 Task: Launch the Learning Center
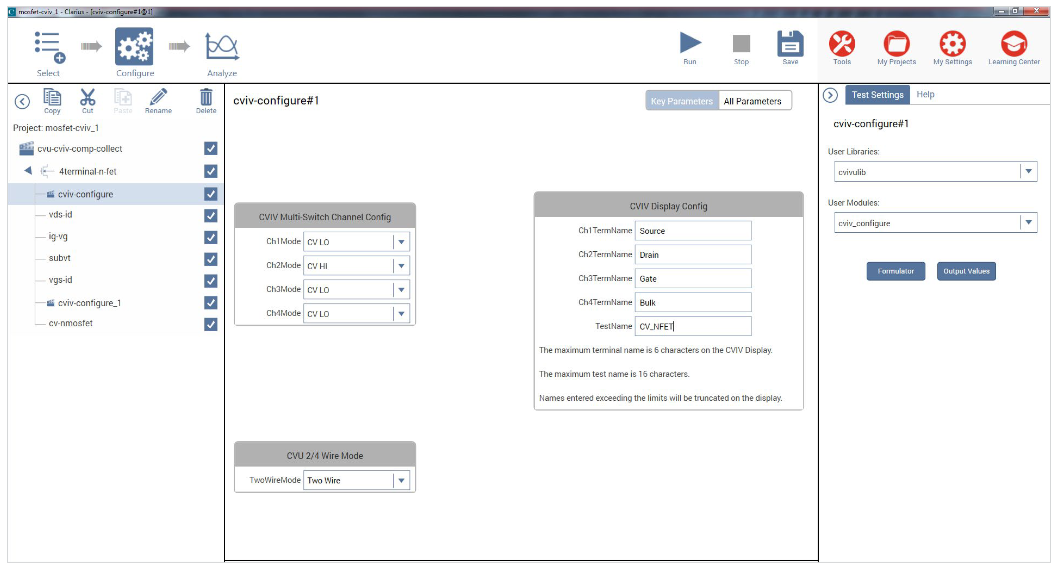point(1014,43)
